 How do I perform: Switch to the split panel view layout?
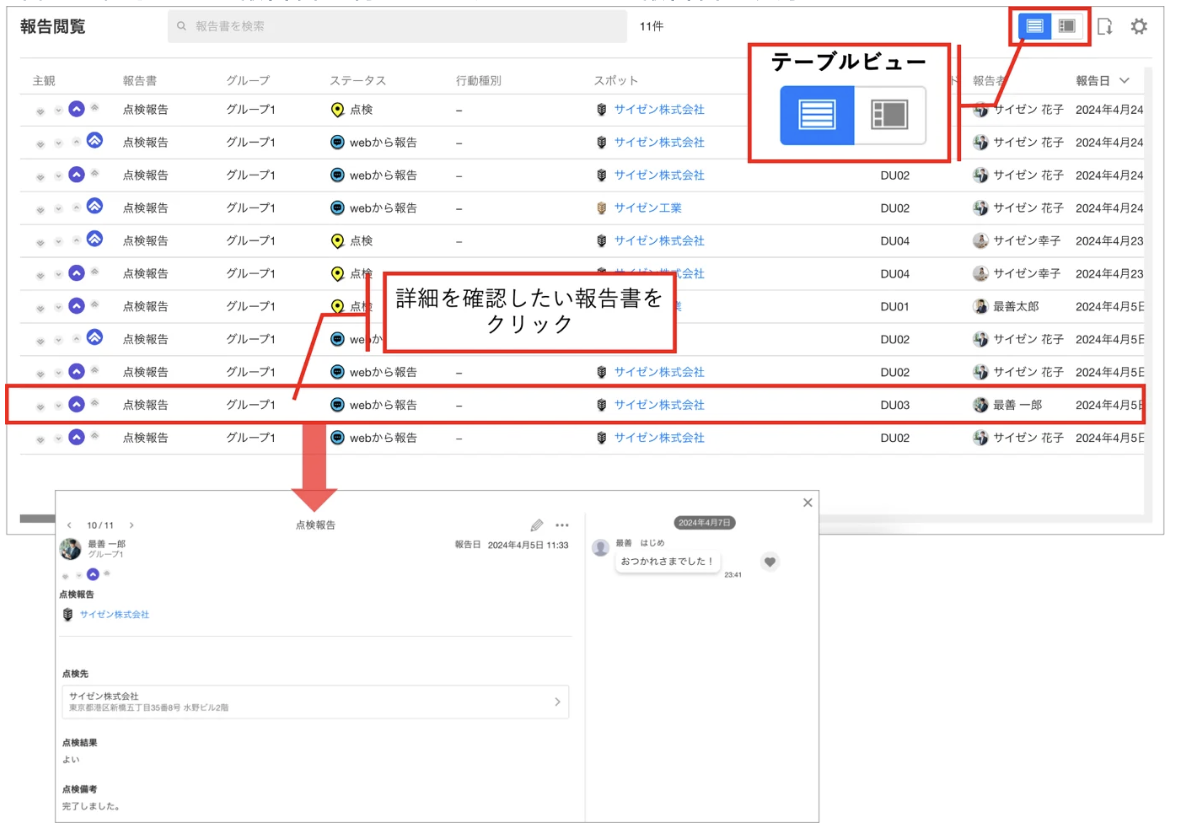click(x=1066, y=26)
